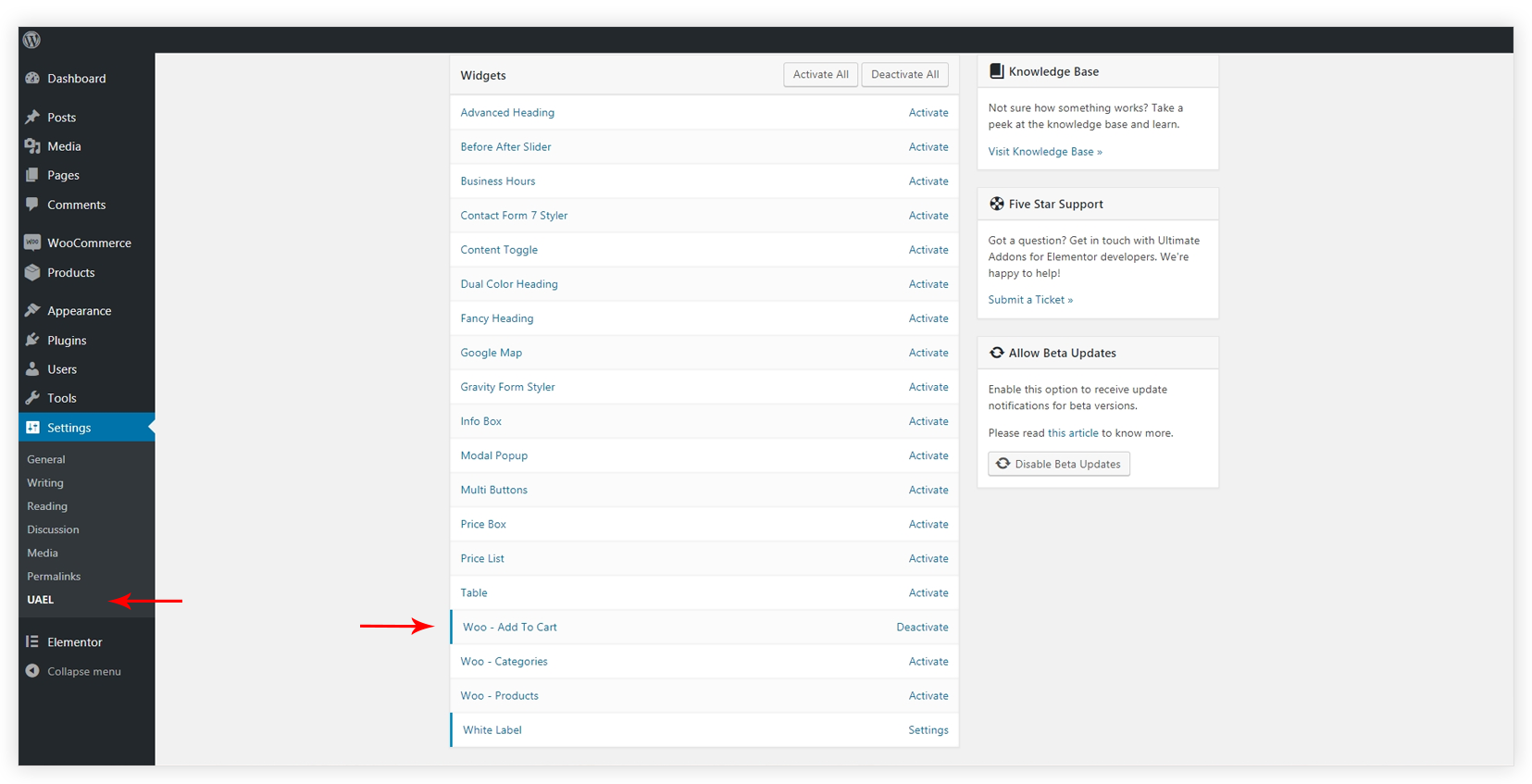Activate the Modal Popup widget
This screenshot has width=1532, height=784.
pos(928,455)
